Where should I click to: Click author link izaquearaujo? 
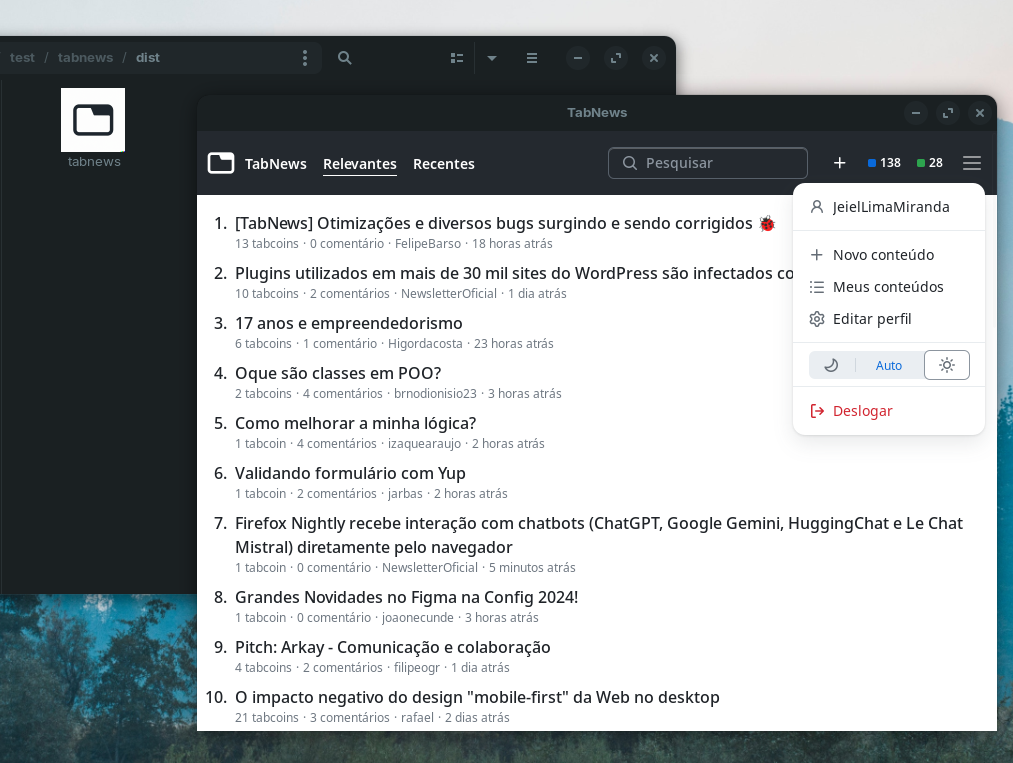[424, 444]
